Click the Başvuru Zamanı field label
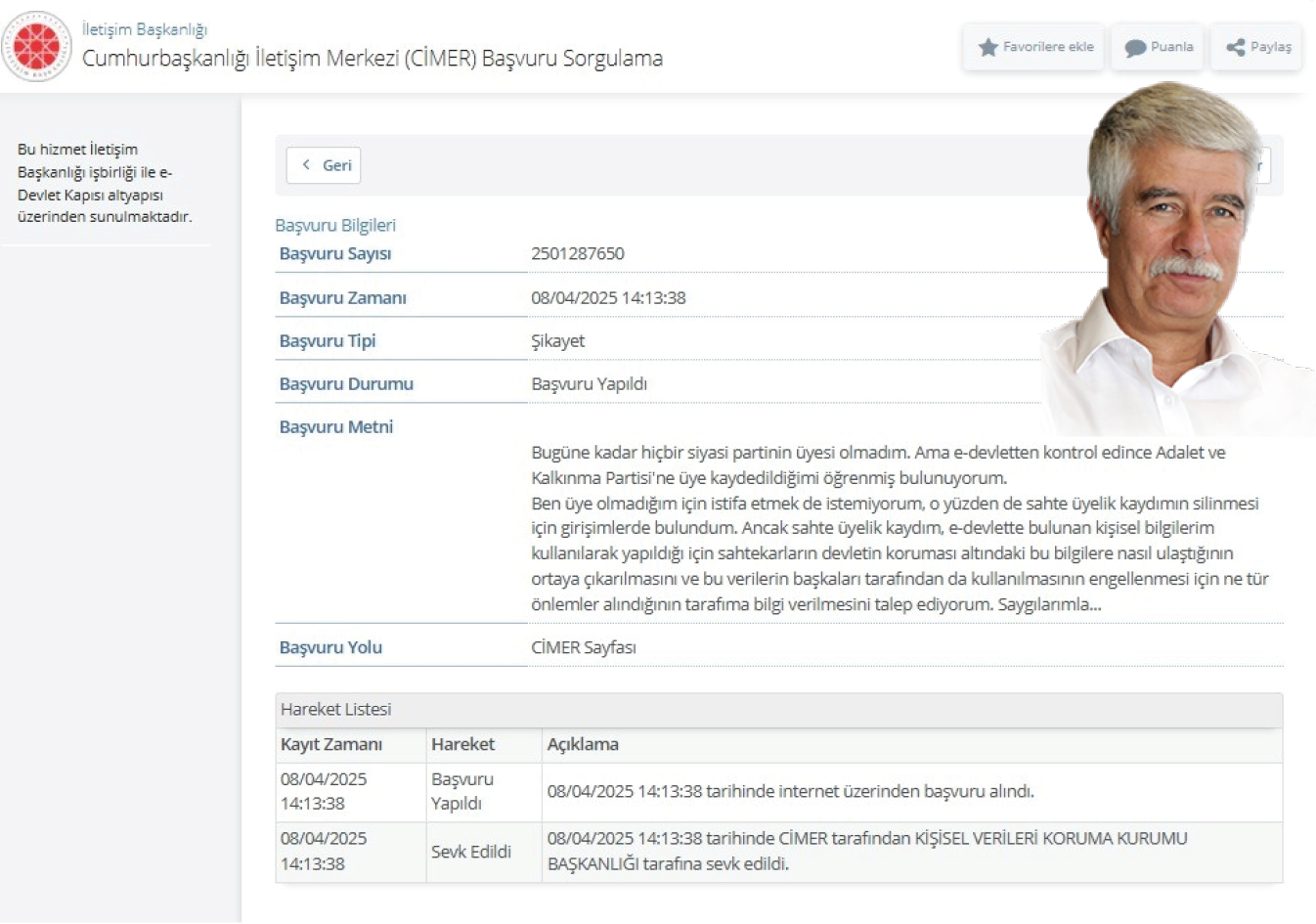This screenshot has width=1316, height=924. (342, 297)
